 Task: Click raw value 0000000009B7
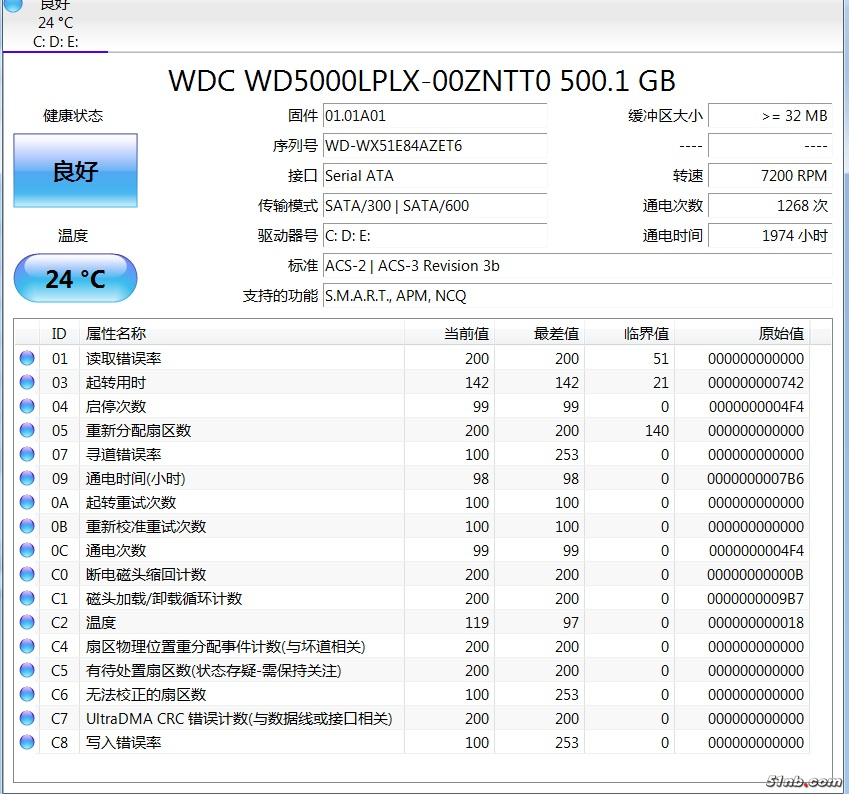756,598
